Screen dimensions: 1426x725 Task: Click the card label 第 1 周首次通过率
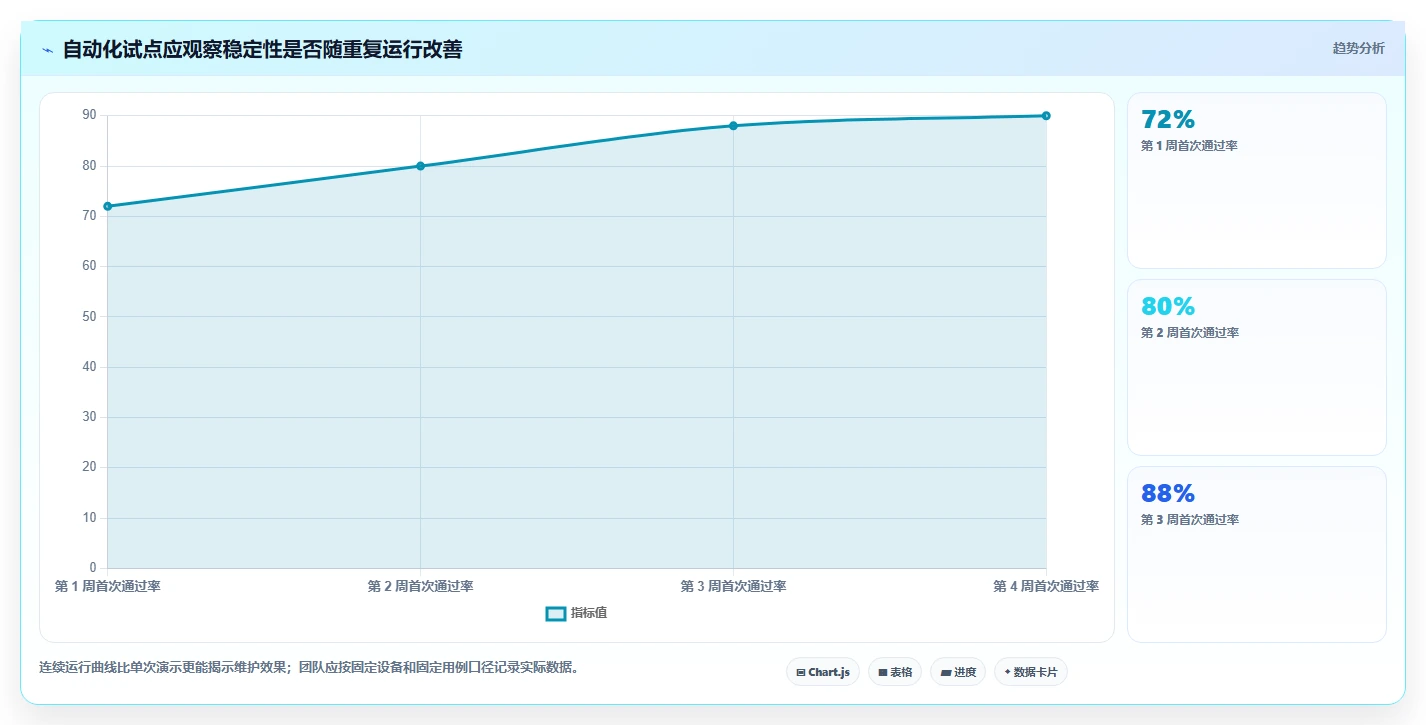tap(1190, 146)
